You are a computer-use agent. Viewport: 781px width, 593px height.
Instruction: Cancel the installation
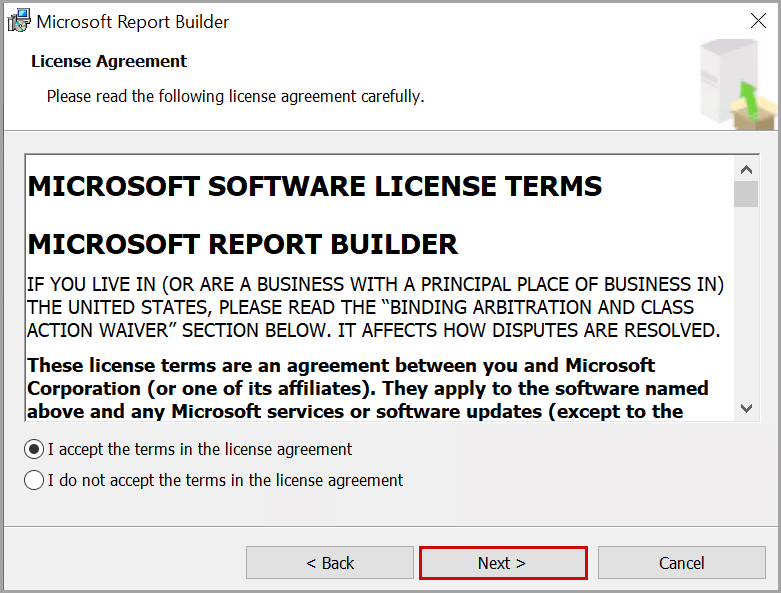pos(681,563)
